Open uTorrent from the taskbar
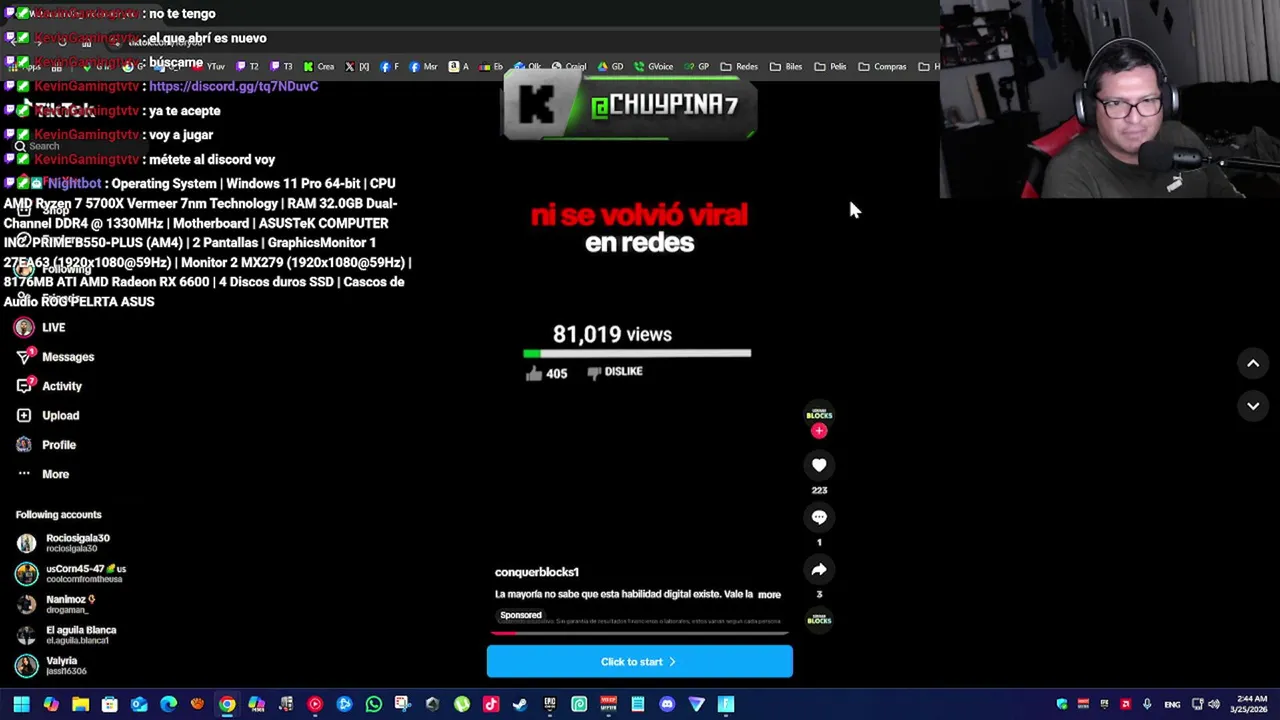The height and width of the screenshot is (720, 1280). 461,704
